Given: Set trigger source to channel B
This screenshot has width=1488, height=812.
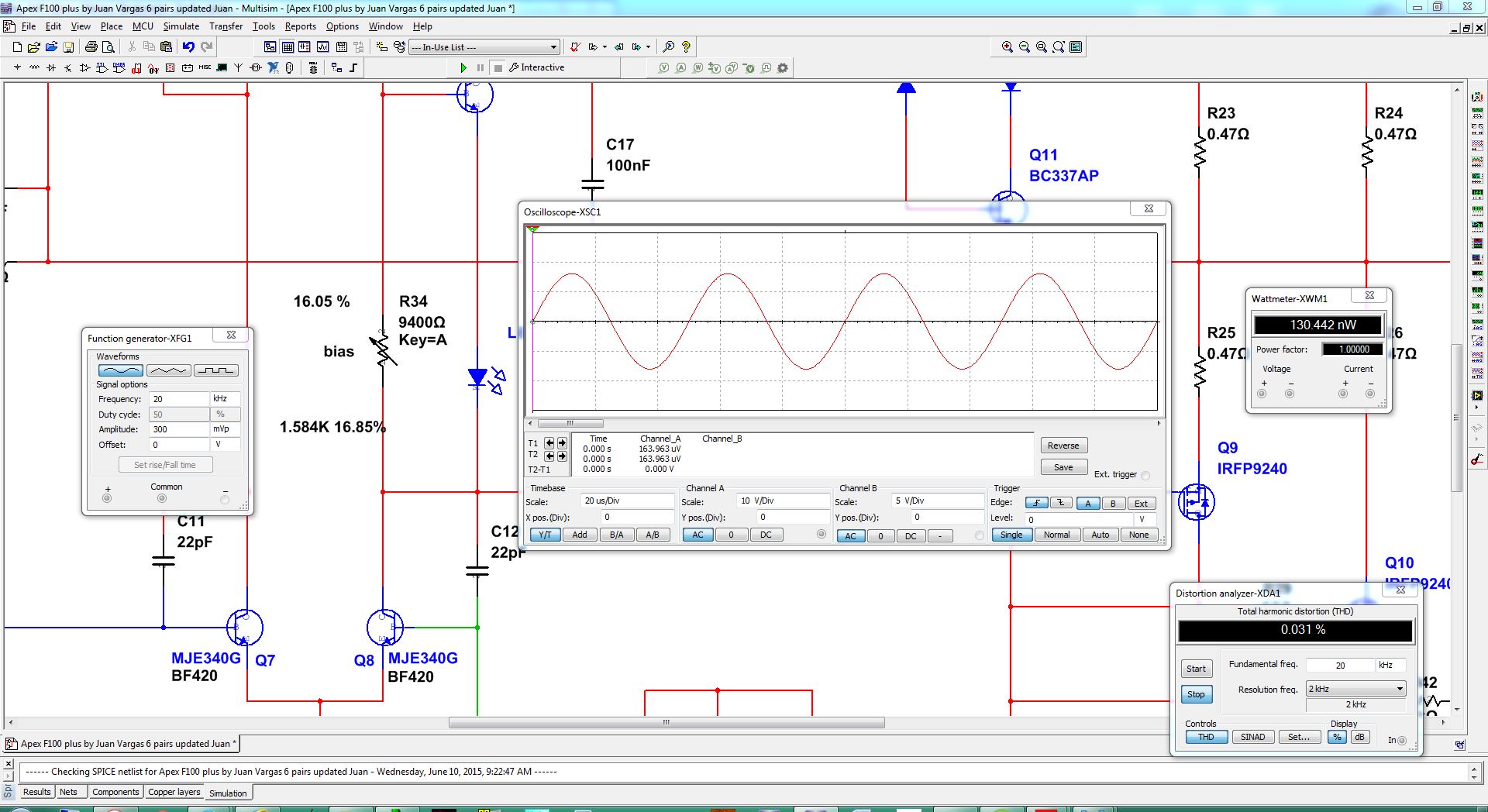Looking at the screenshot, I should pyautogui.click(x=1113, y=503).
